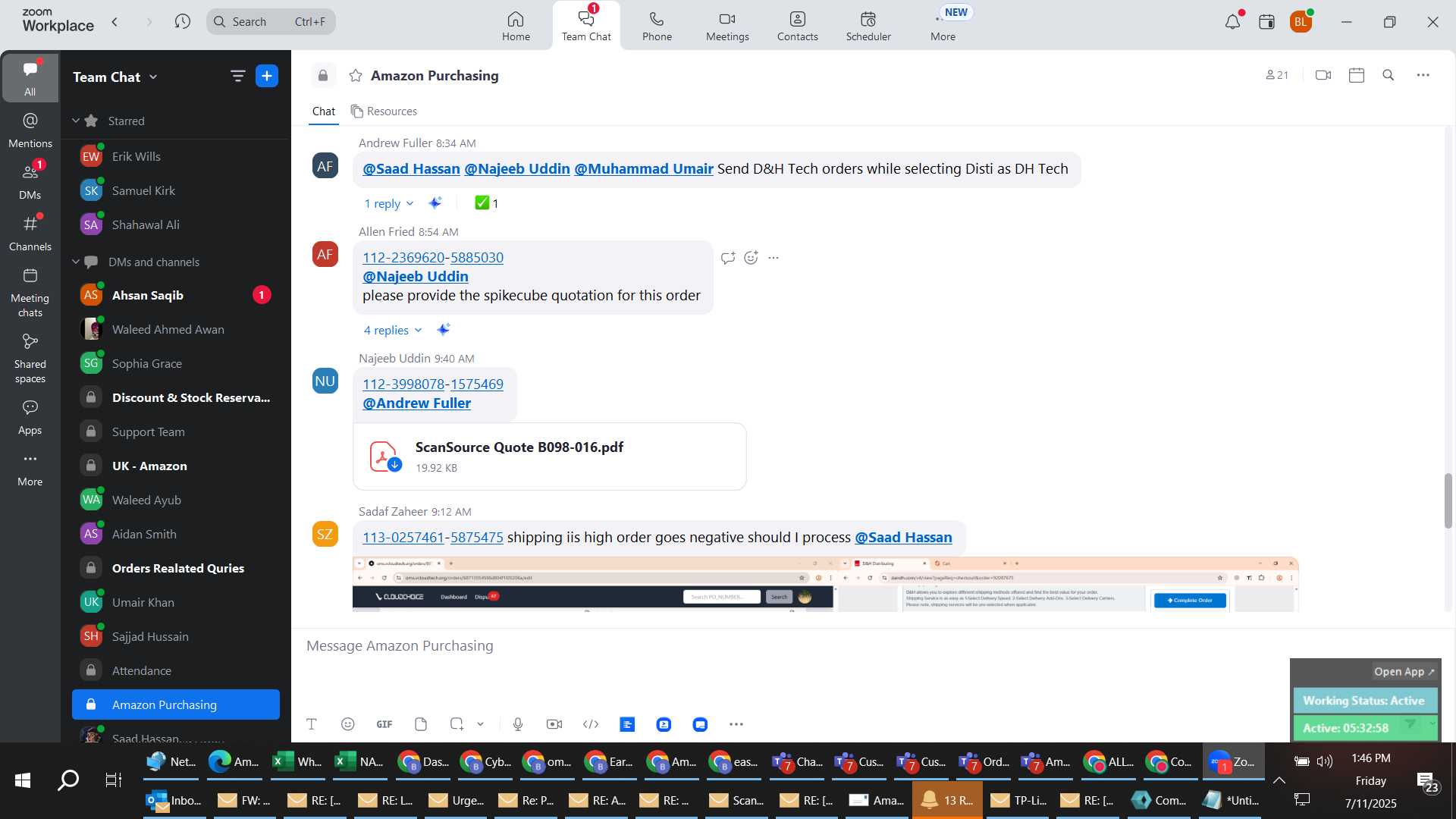Click the chat list filter icon

click(237, 76)
